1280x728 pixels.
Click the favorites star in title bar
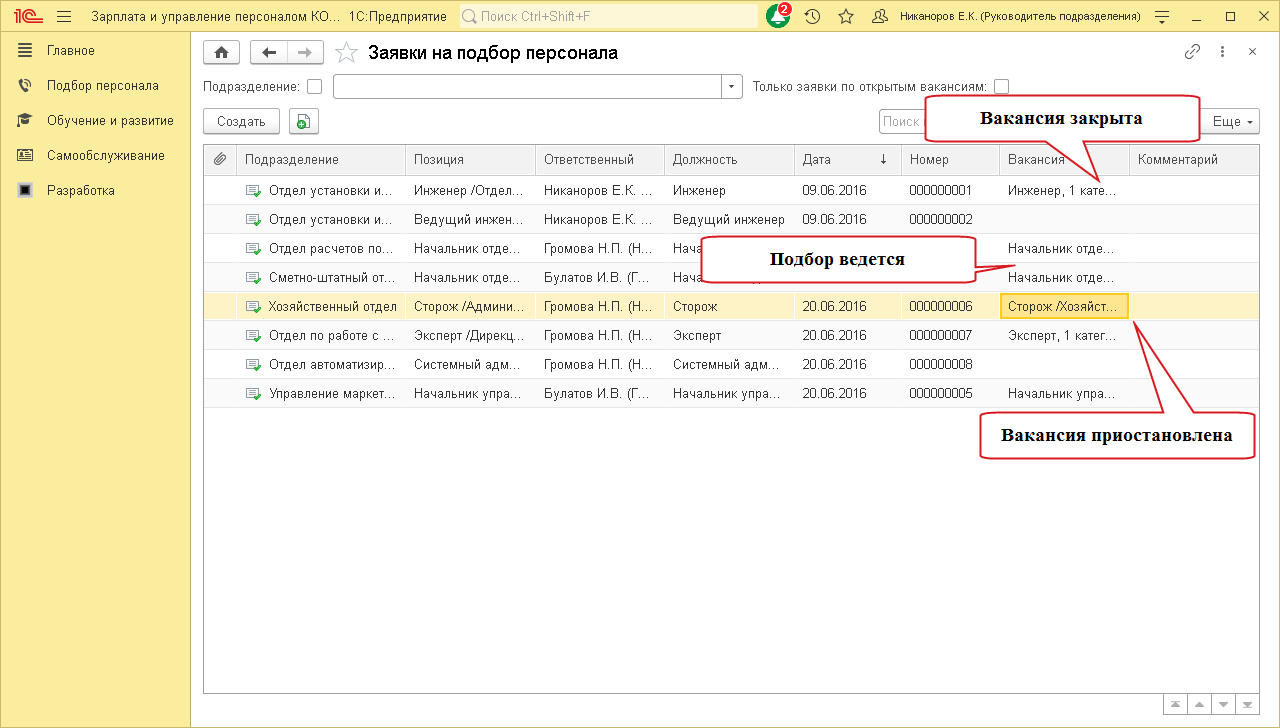[x=846, y=17]
